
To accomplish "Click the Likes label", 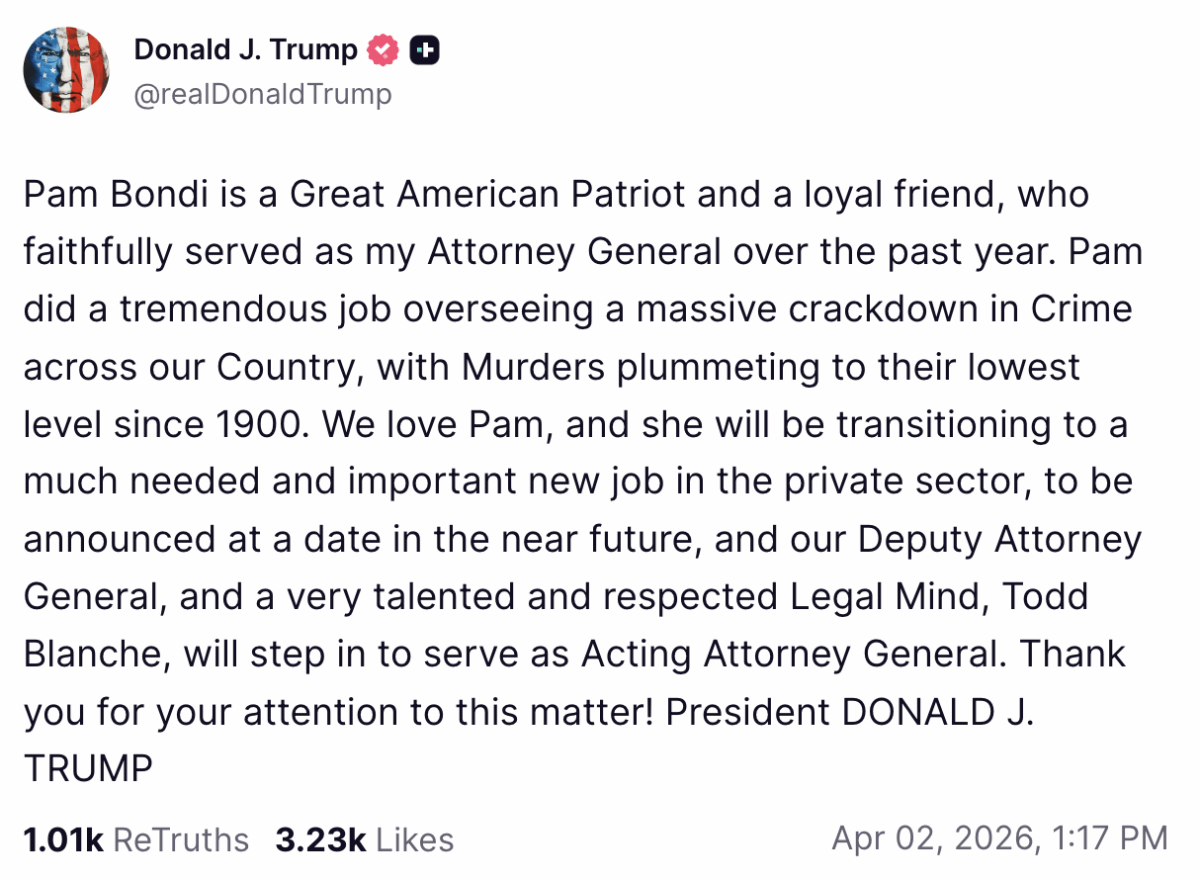I will (413, 839).
